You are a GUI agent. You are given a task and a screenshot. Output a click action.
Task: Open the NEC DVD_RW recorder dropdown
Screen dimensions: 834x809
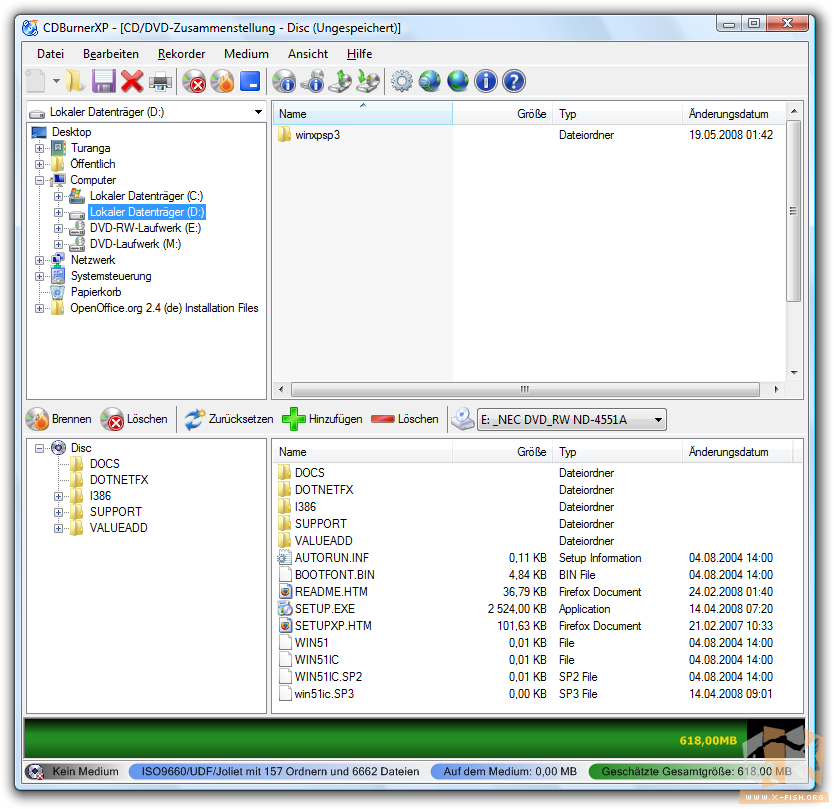[x=657, y=420]
